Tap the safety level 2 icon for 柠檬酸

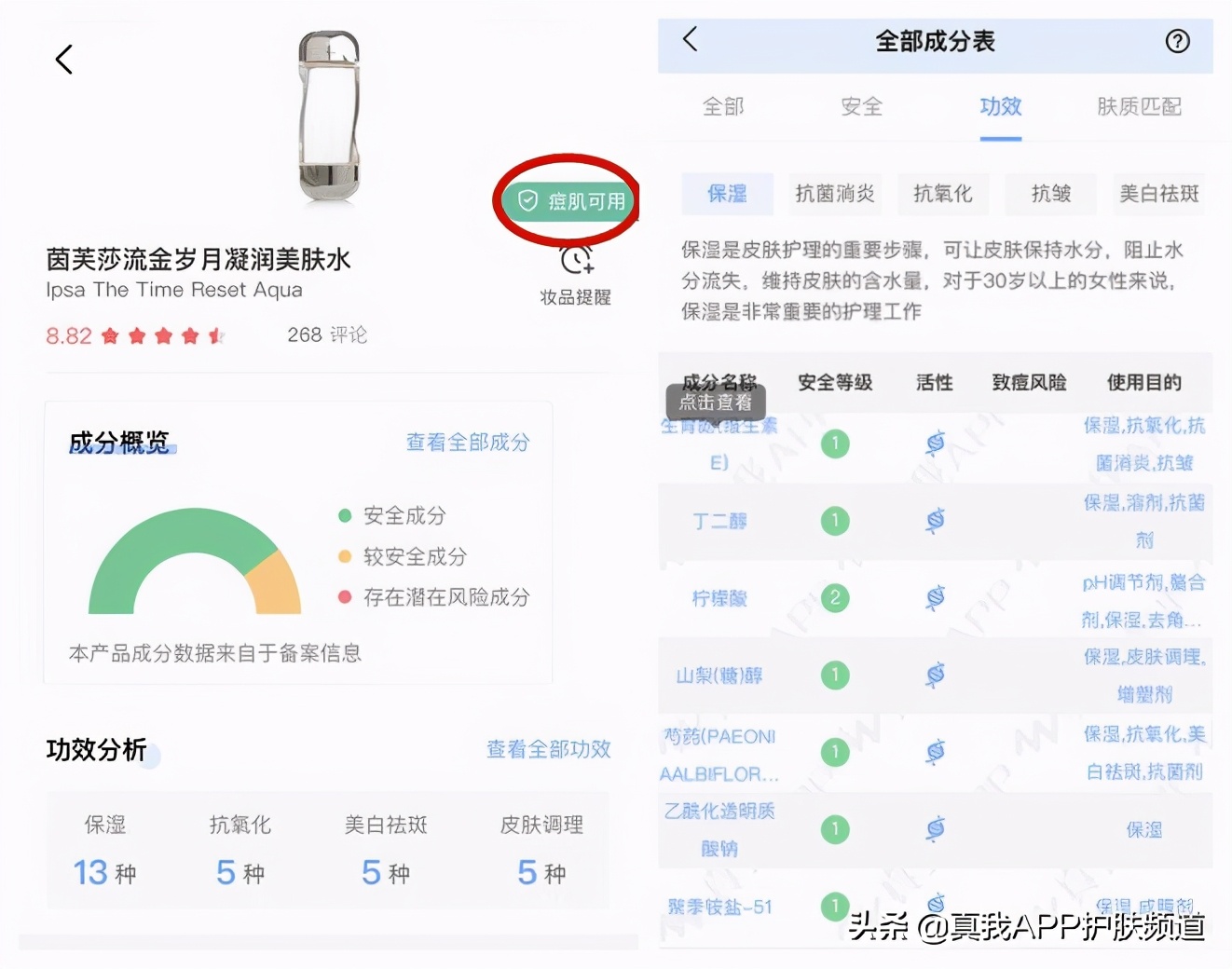click(x=834, y=598)
